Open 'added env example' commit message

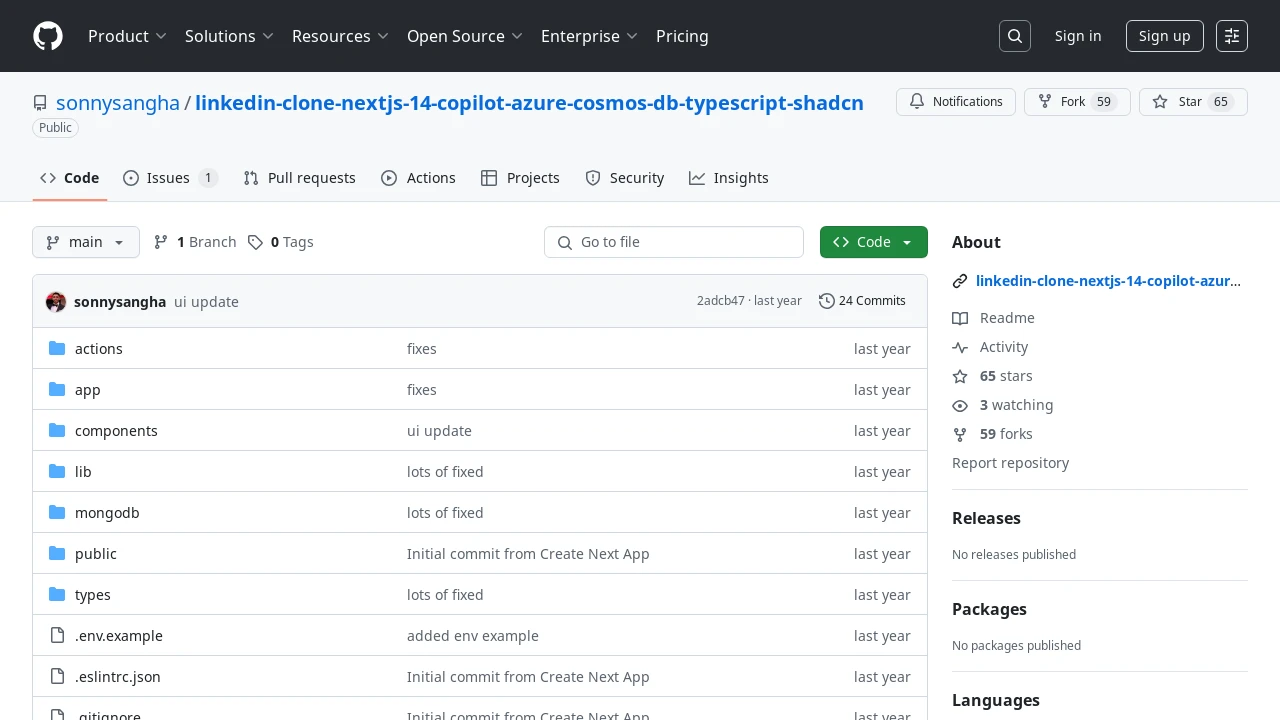click(x=473, y=636)
